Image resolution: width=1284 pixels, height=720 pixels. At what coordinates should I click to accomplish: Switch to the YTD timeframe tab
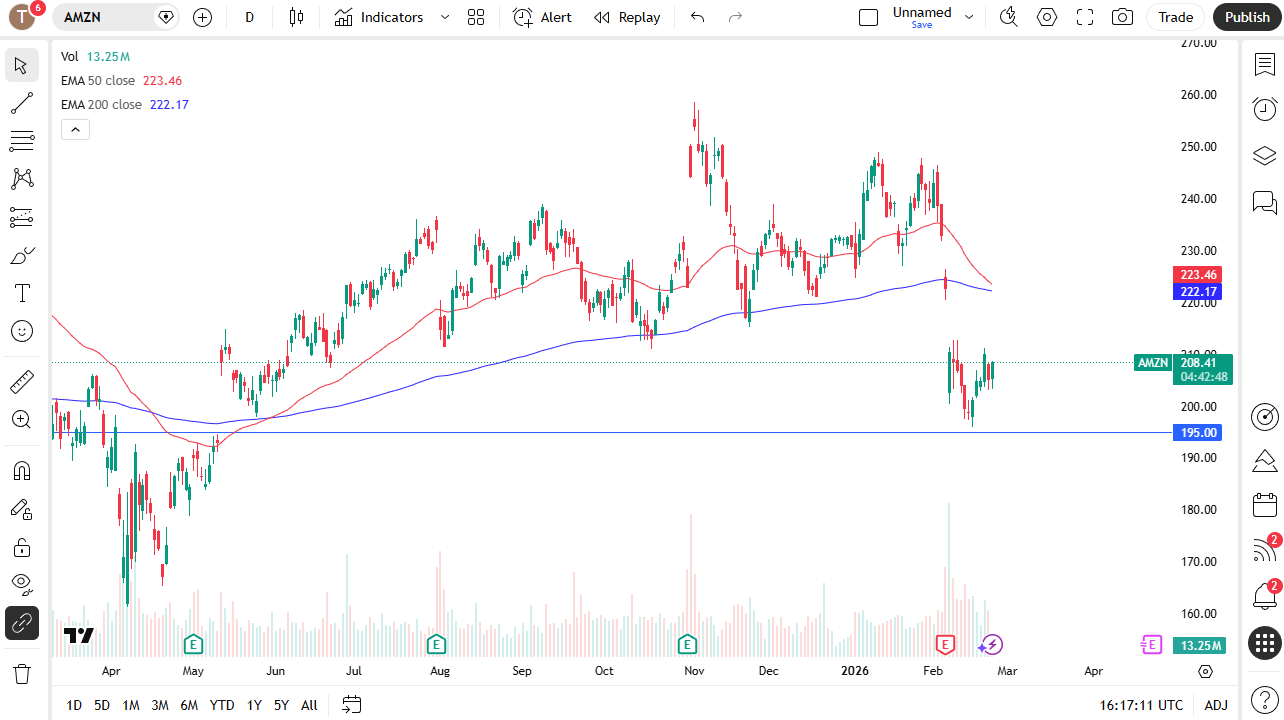pyautogui.click(x=221, y=705)
